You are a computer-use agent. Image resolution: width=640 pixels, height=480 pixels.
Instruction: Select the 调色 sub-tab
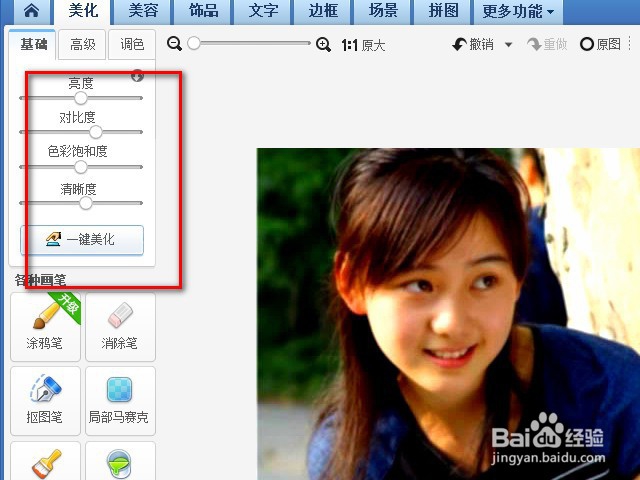click(x=132, y=44)
